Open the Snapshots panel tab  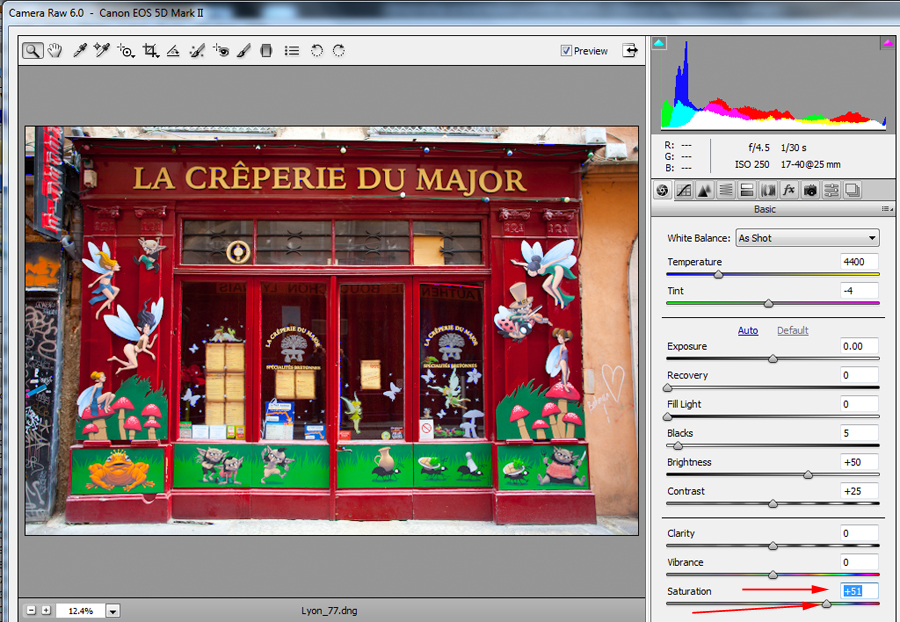[853, 190]
